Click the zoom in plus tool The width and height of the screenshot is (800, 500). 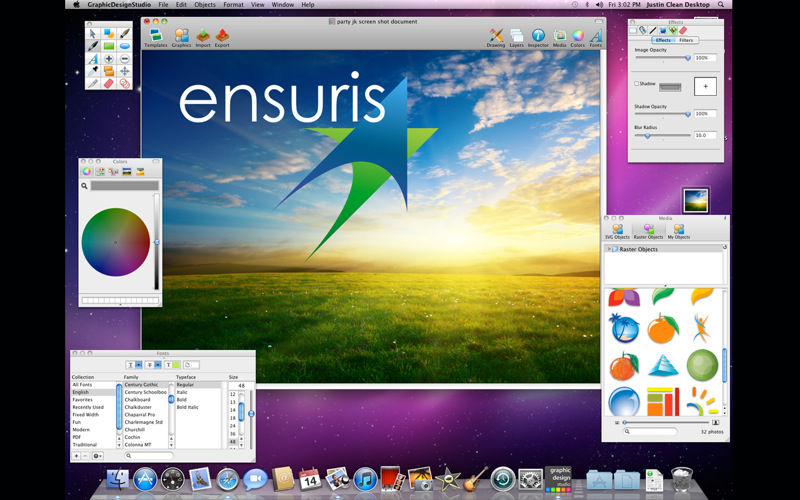tap(109, 59)
